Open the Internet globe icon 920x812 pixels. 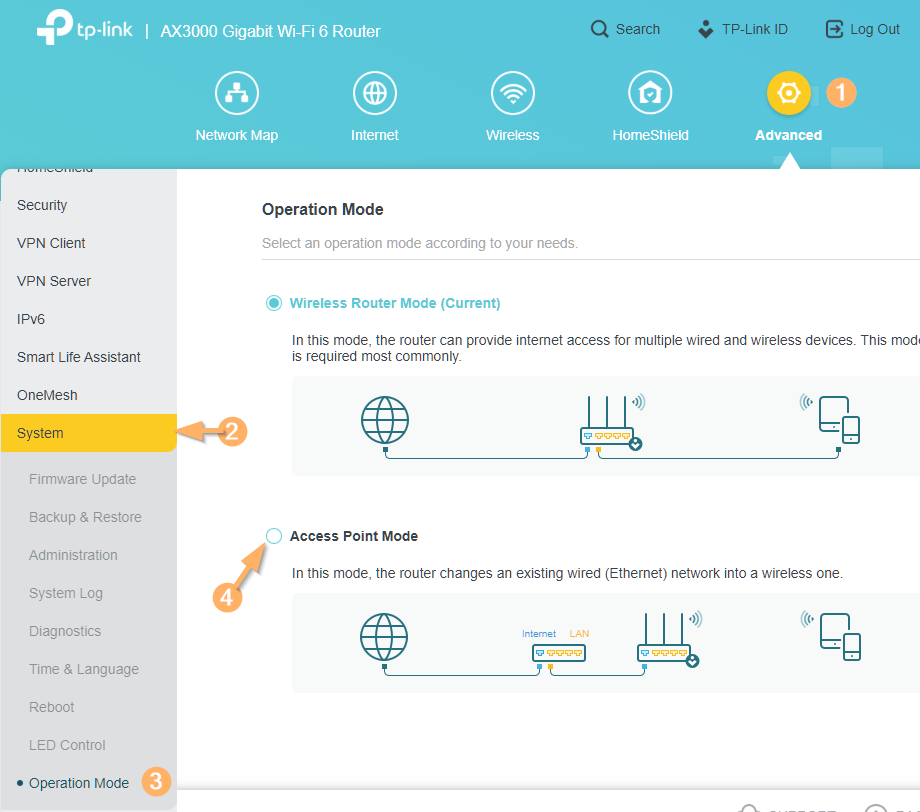click(x=374, y=93)
